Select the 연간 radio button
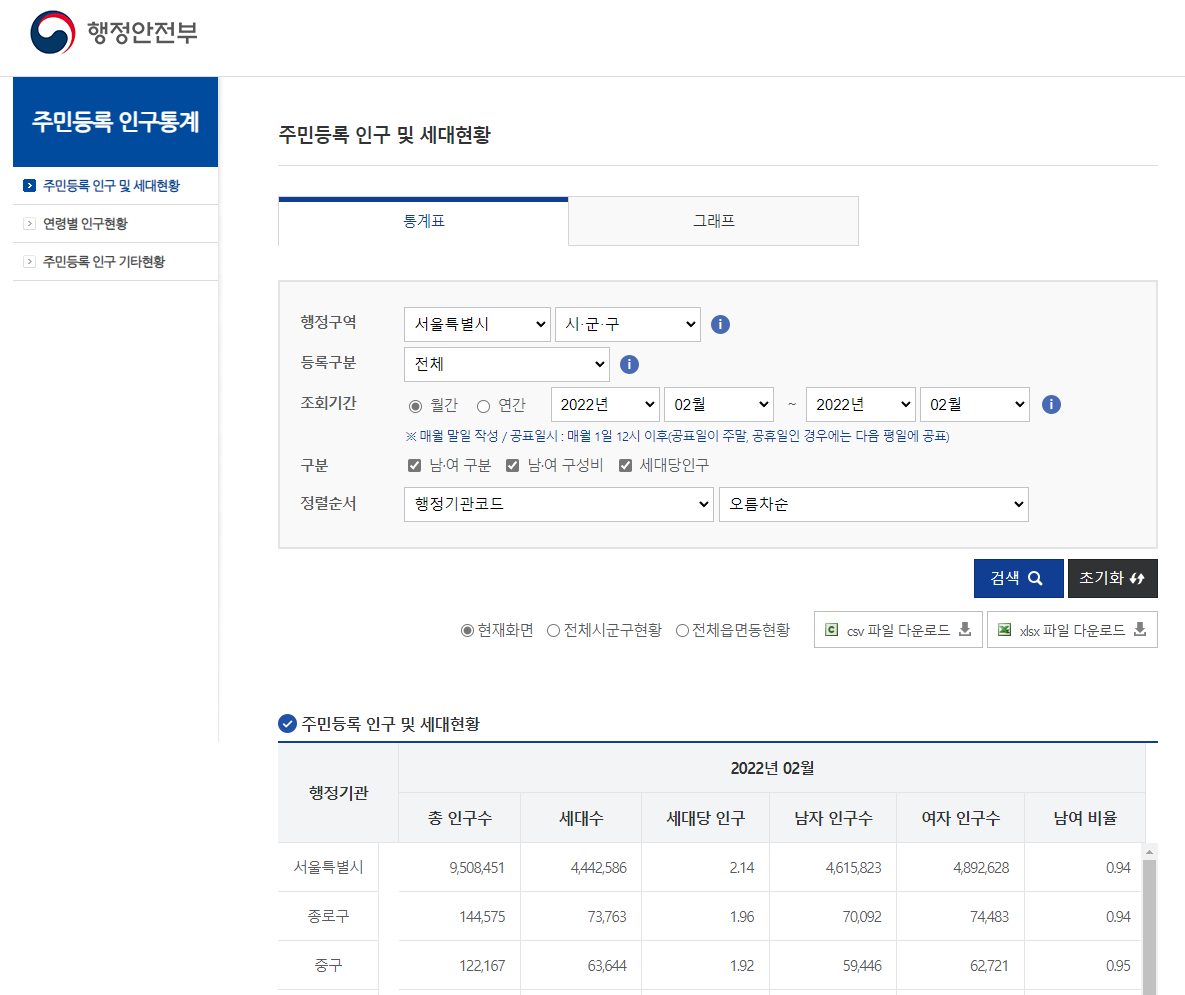Image resolution: width=1185 pixels, height=995 pixels. (x=484, y=406)
